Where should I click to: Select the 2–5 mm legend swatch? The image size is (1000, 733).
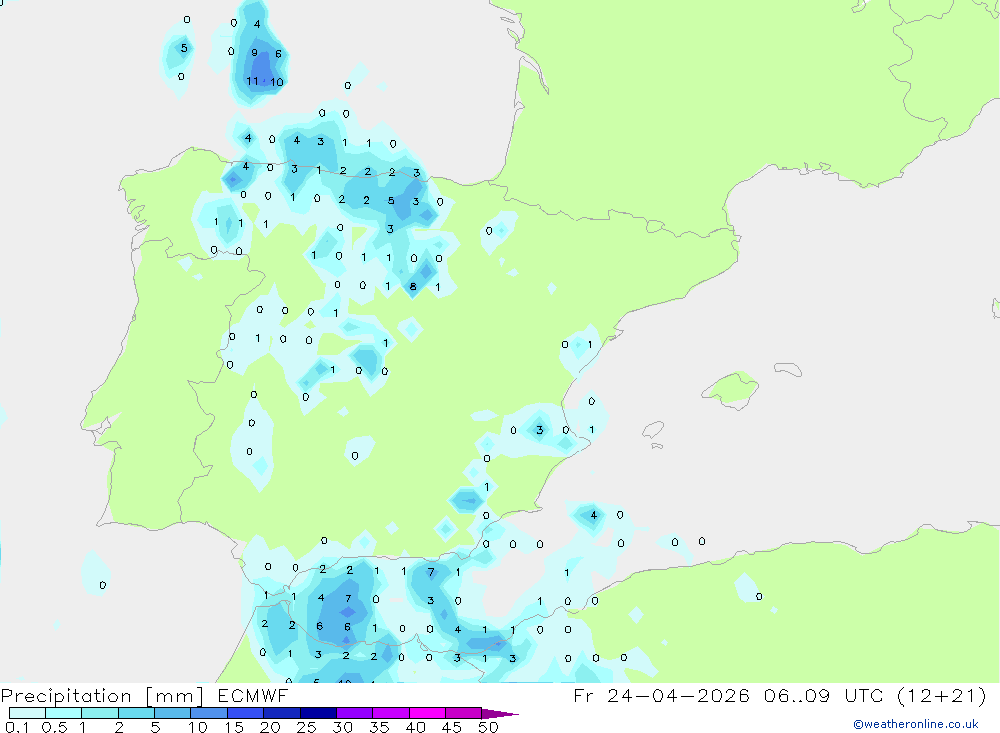136,713
